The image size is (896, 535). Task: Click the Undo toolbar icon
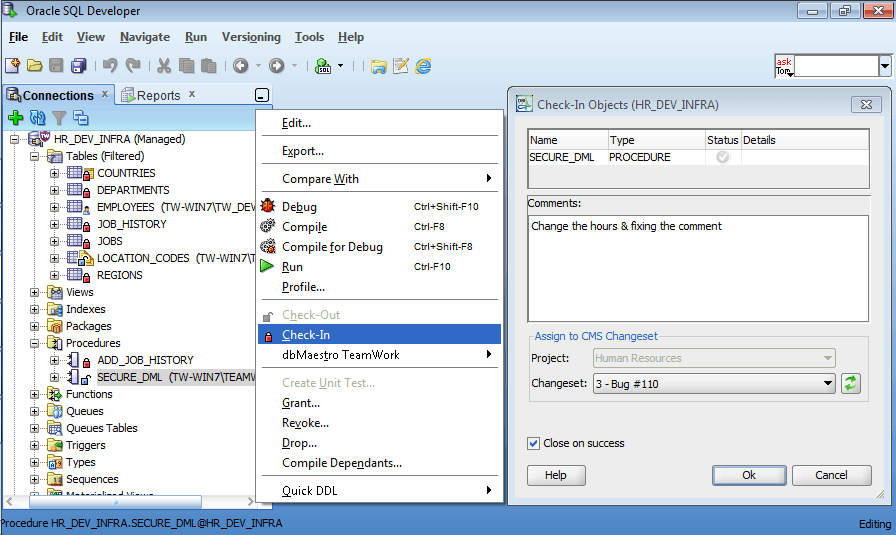pos(110,66)
